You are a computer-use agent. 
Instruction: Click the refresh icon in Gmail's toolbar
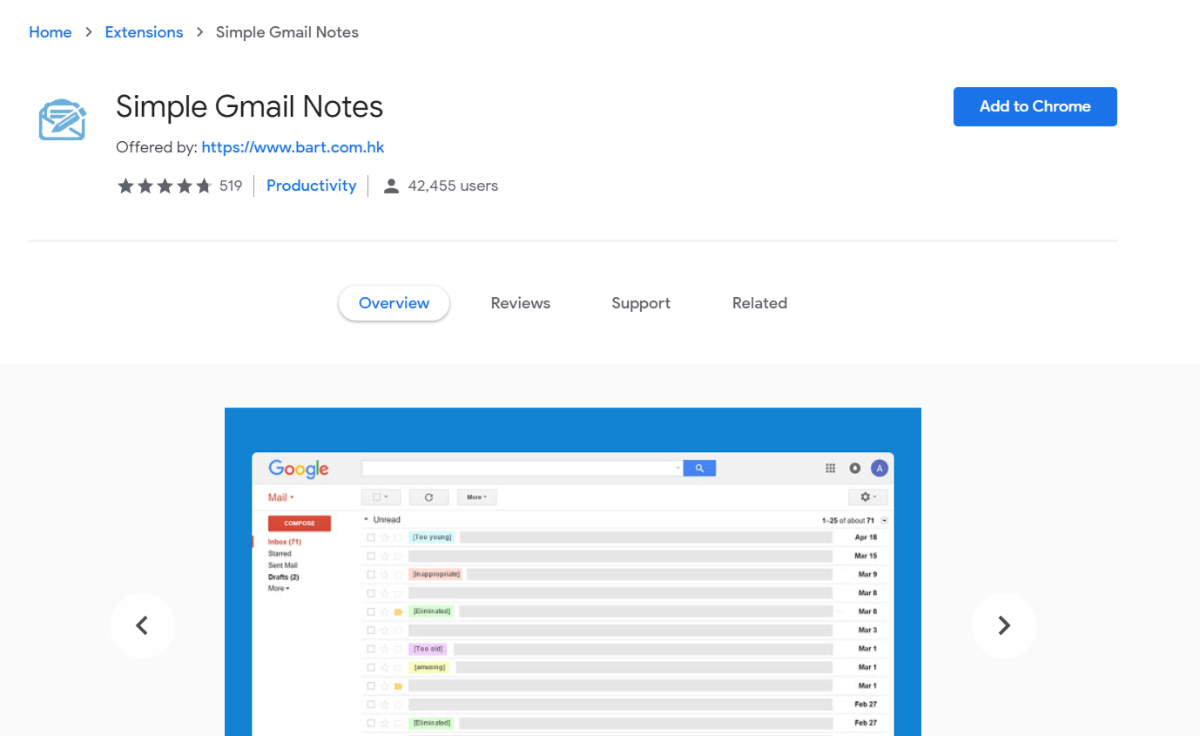429,497
